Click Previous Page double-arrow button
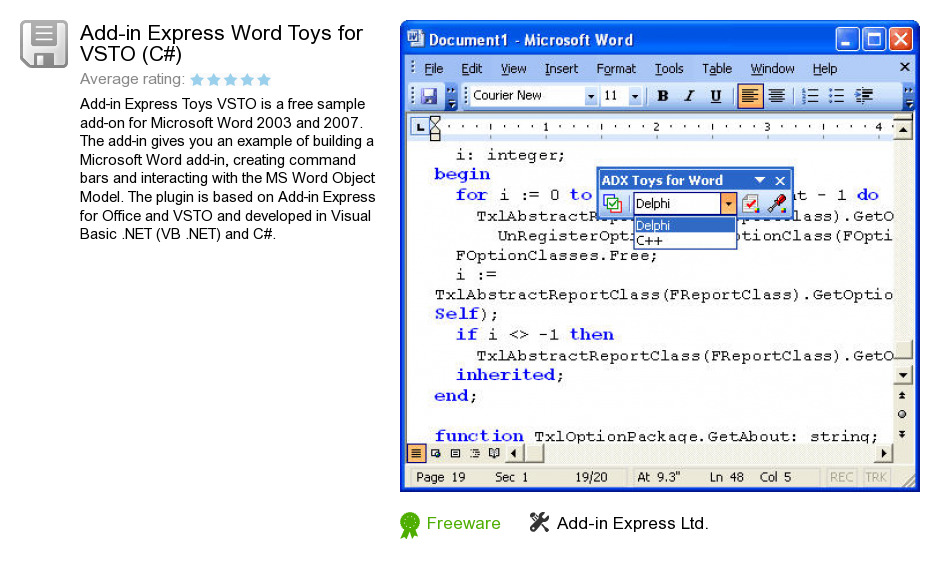The height and width of the screenshot is (569, 940). click(902, 396)
